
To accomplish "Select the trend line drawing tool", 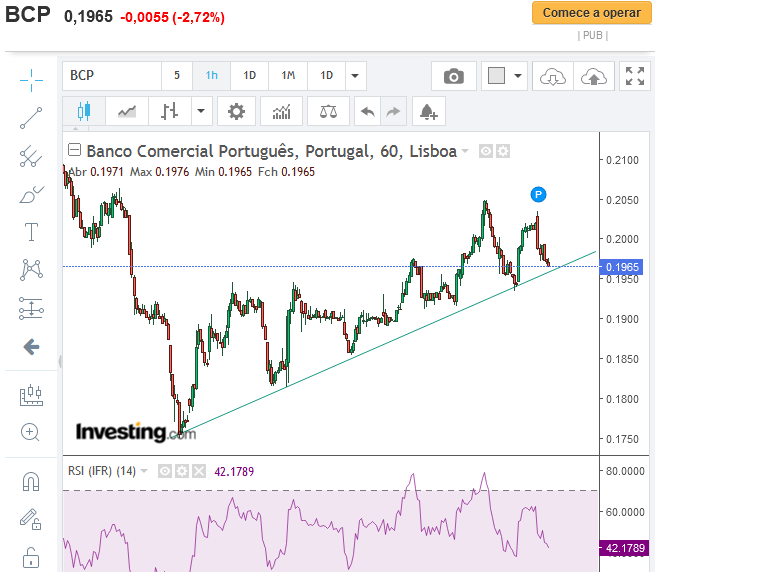I will click(31, 118).
